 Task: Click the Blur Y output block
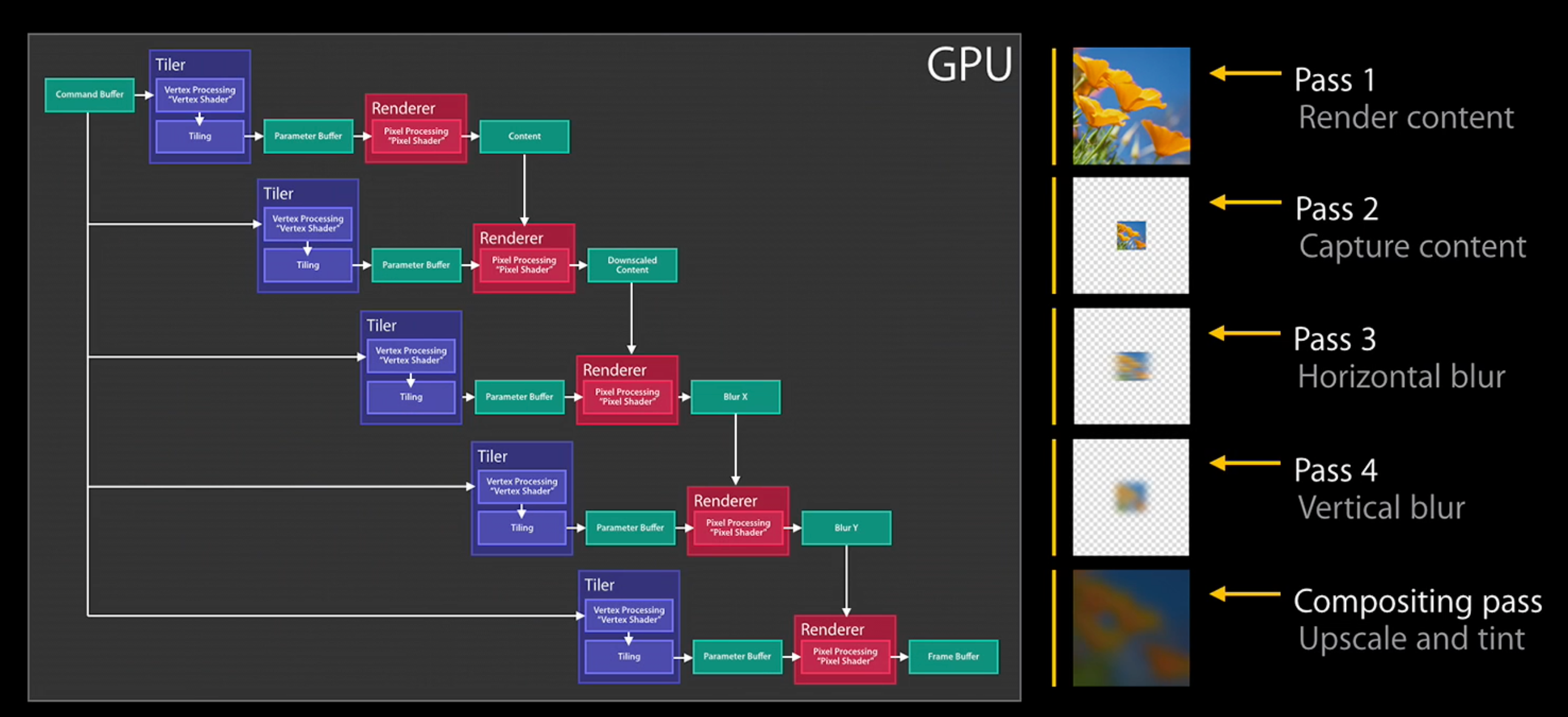pos(846,528)
